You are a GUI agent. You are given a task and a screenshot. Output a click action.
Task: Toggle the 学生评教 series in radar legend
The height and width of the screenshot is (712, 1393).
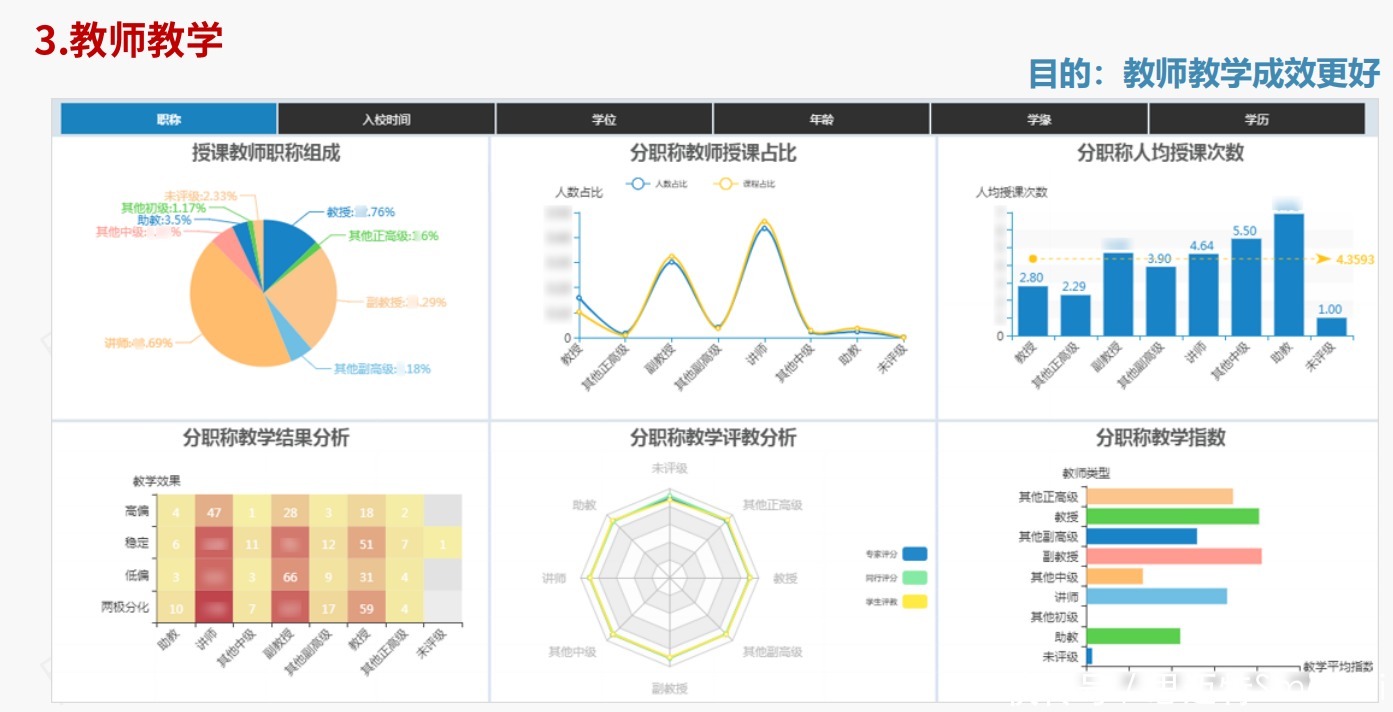[915, 601]
